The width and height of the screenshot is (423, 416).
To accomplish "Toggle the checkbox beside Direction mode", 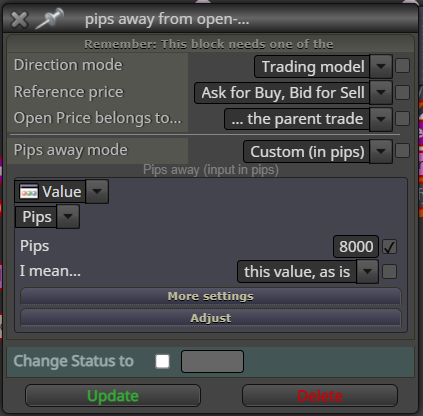I will [403, 66].
